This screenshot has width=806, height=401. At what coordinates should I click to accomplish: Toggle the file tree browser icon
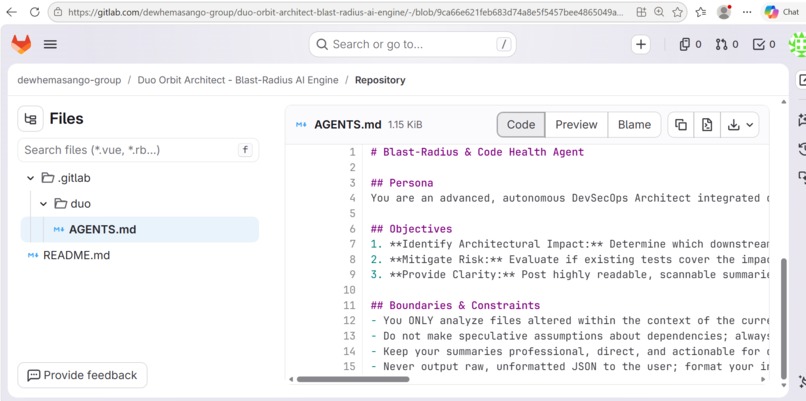click(30, 119)
